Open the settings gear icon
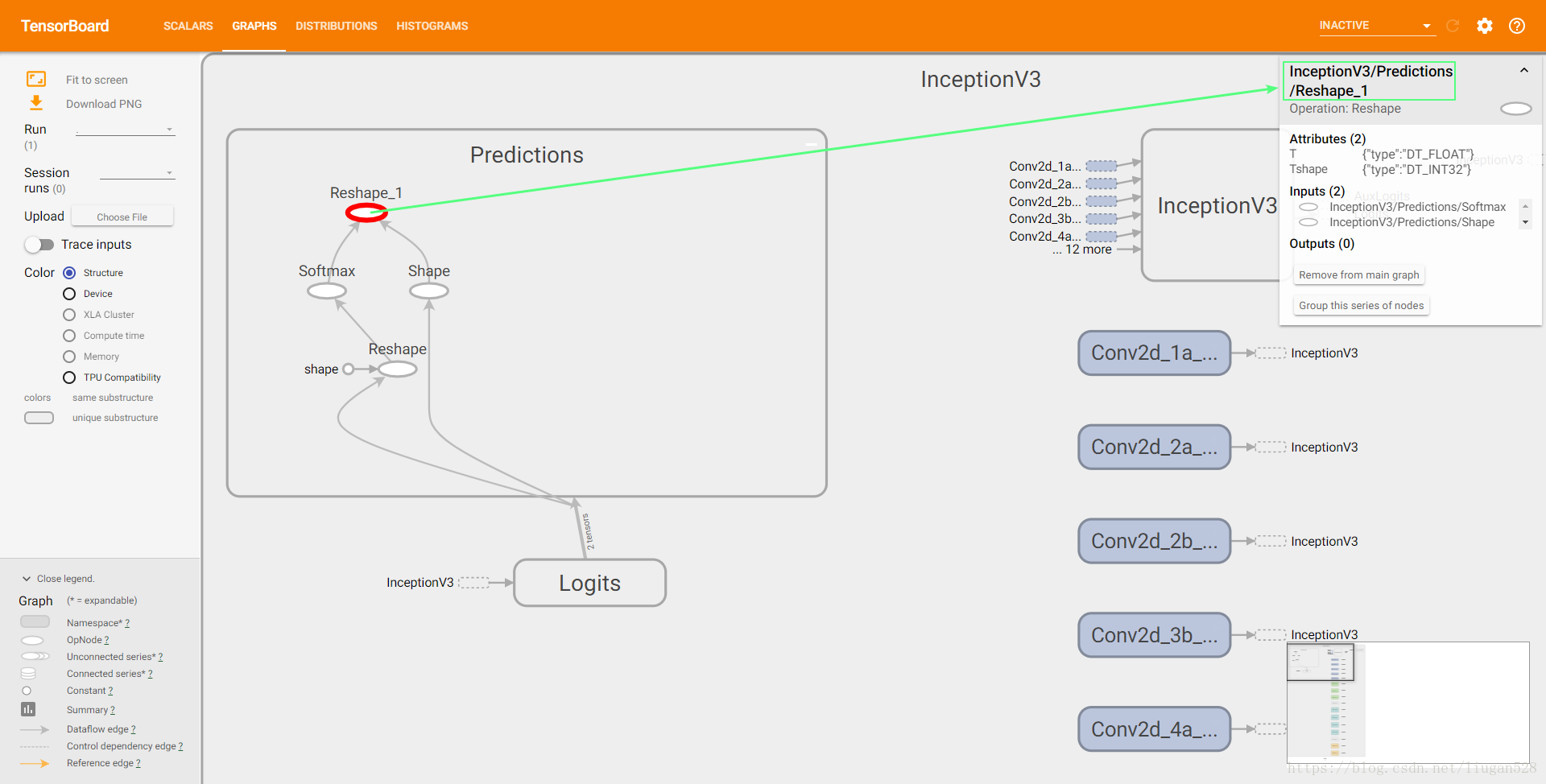 (x=1485, y=26)
